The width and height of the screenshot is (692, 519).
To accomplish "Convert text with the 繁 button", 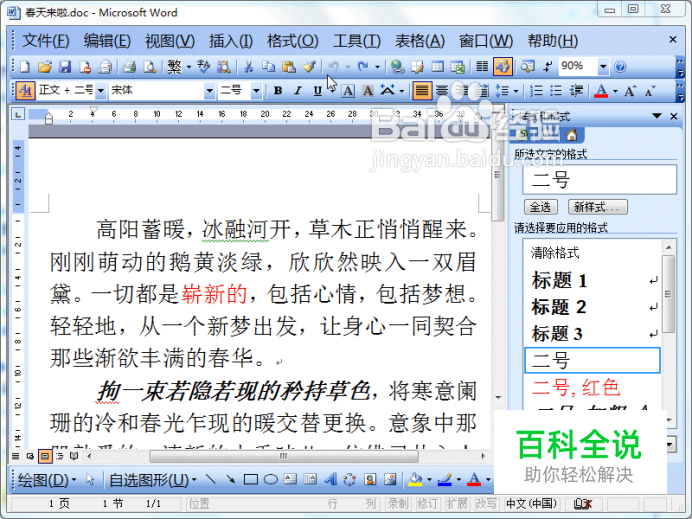I will point(174,67).
